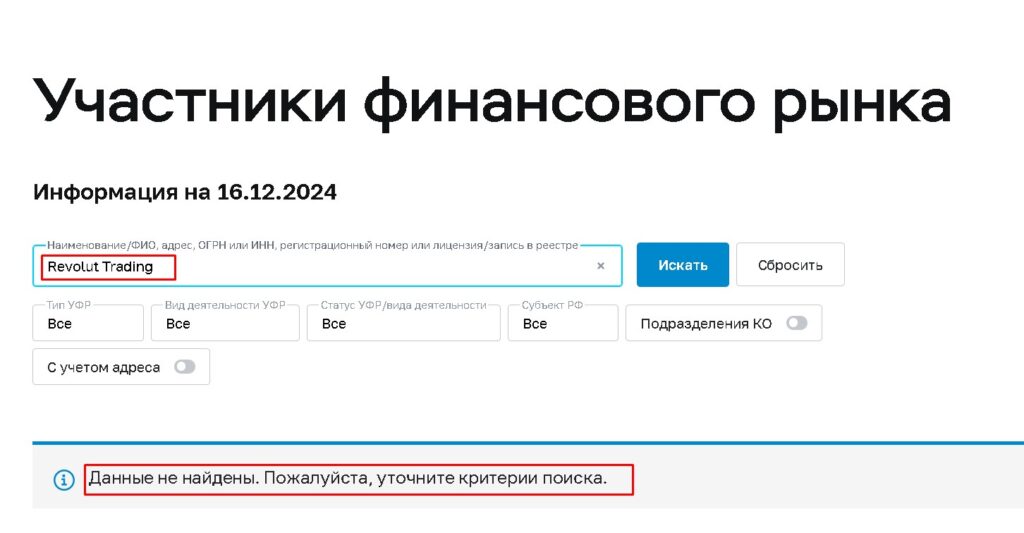This screenshot has width=1024, height=533.
Task: Select the 'Данные не найдены' message text
Action: click(x=347, y=478)
